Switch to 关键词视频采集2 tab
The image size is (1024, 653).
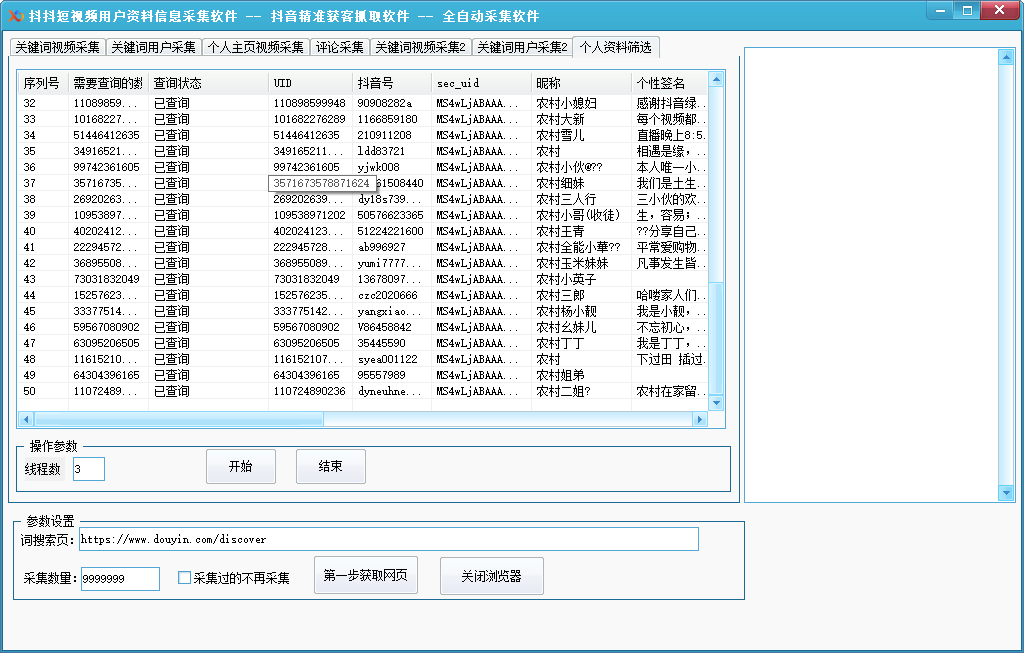coord(421,47)
